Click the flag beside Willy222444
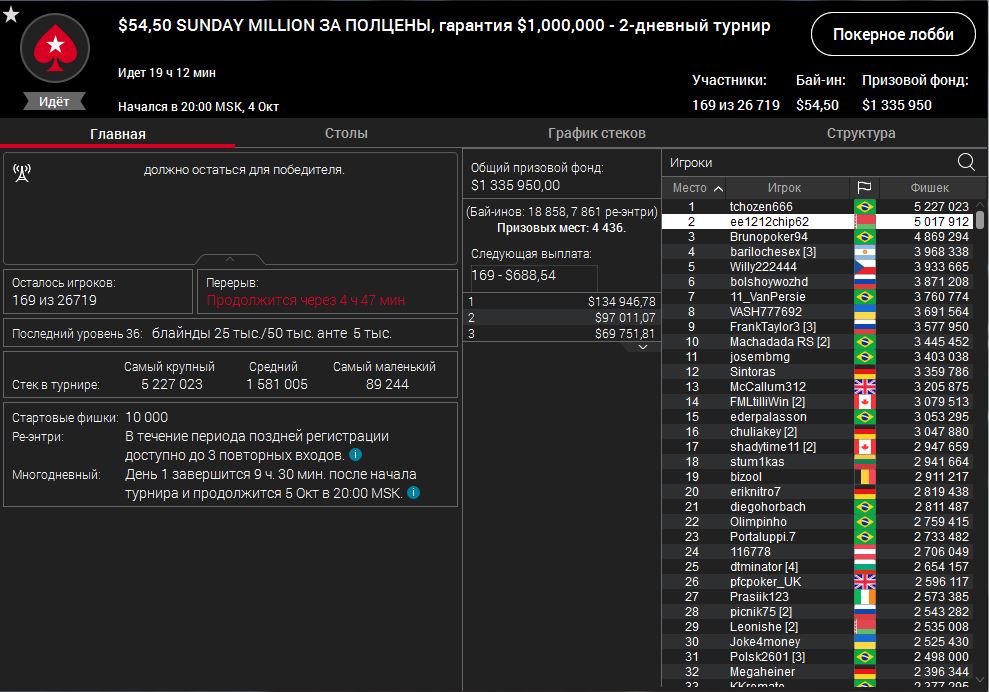Viewport: 989px width, 692px height. coord(864,267)
